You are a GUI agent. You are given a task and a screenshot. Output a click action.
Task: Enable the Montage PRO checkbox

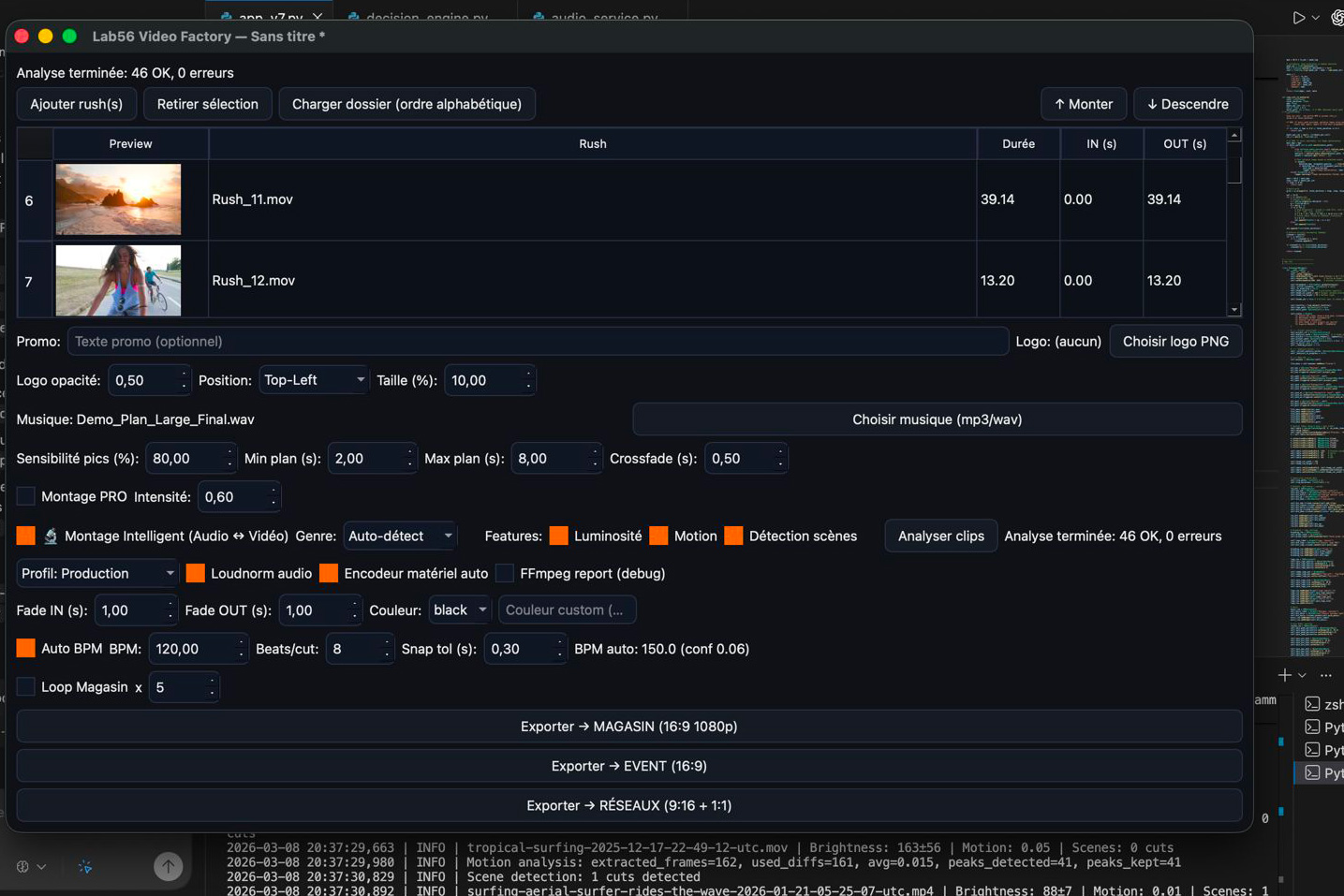[x=26, y=497]
